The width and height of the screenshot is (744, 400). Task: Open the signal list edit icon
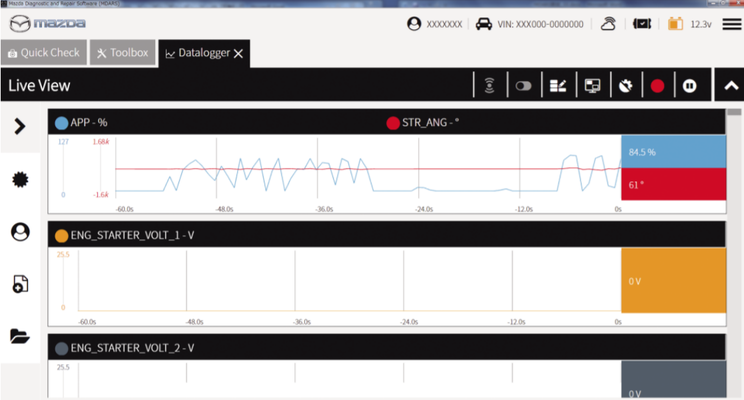[557, 86]
